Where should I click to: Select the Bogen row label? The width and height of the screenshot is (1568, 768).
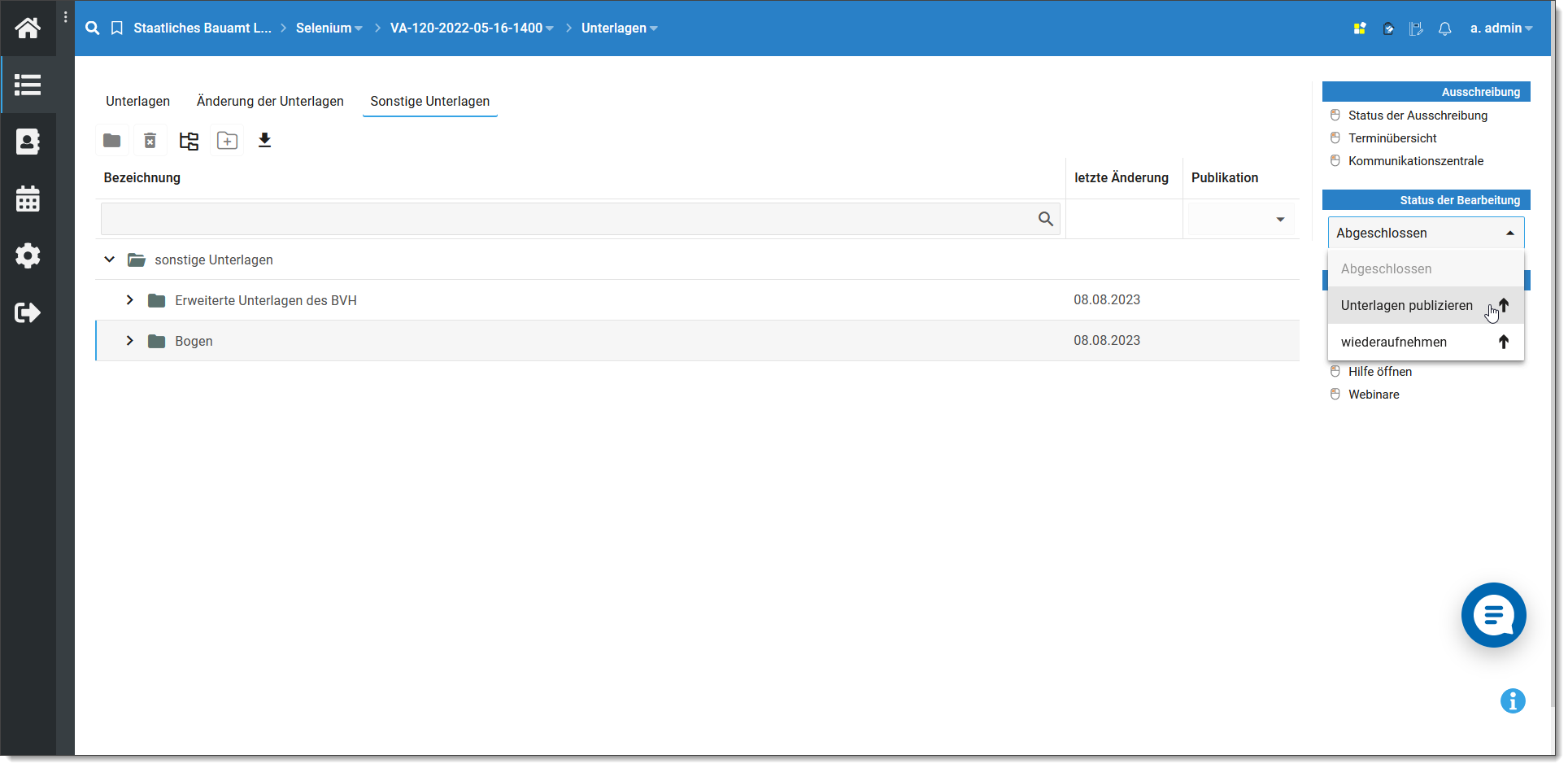tap(194, 341)
